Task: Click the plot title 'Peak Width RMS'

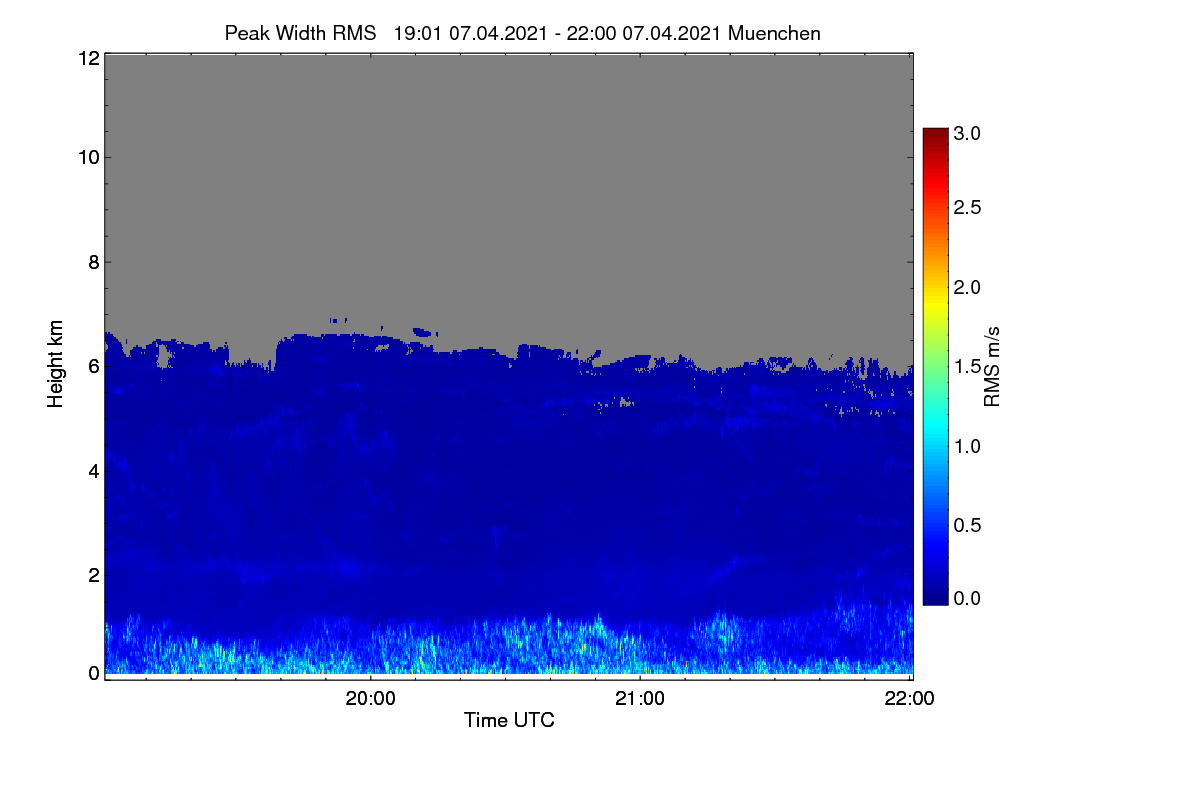Action: point(300,33)
